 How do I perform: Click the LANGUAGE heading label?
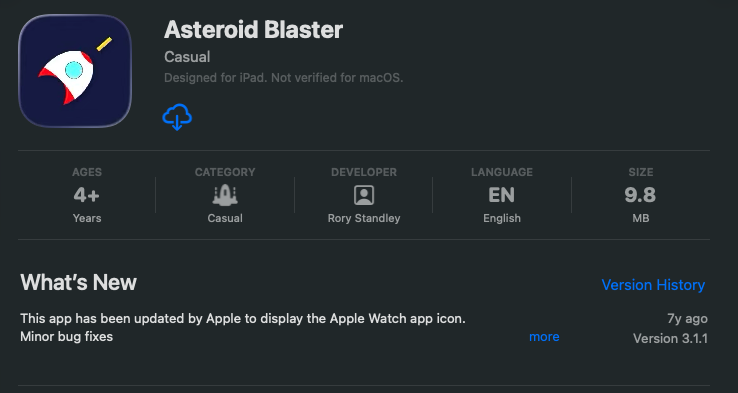(x=502, y=172)
